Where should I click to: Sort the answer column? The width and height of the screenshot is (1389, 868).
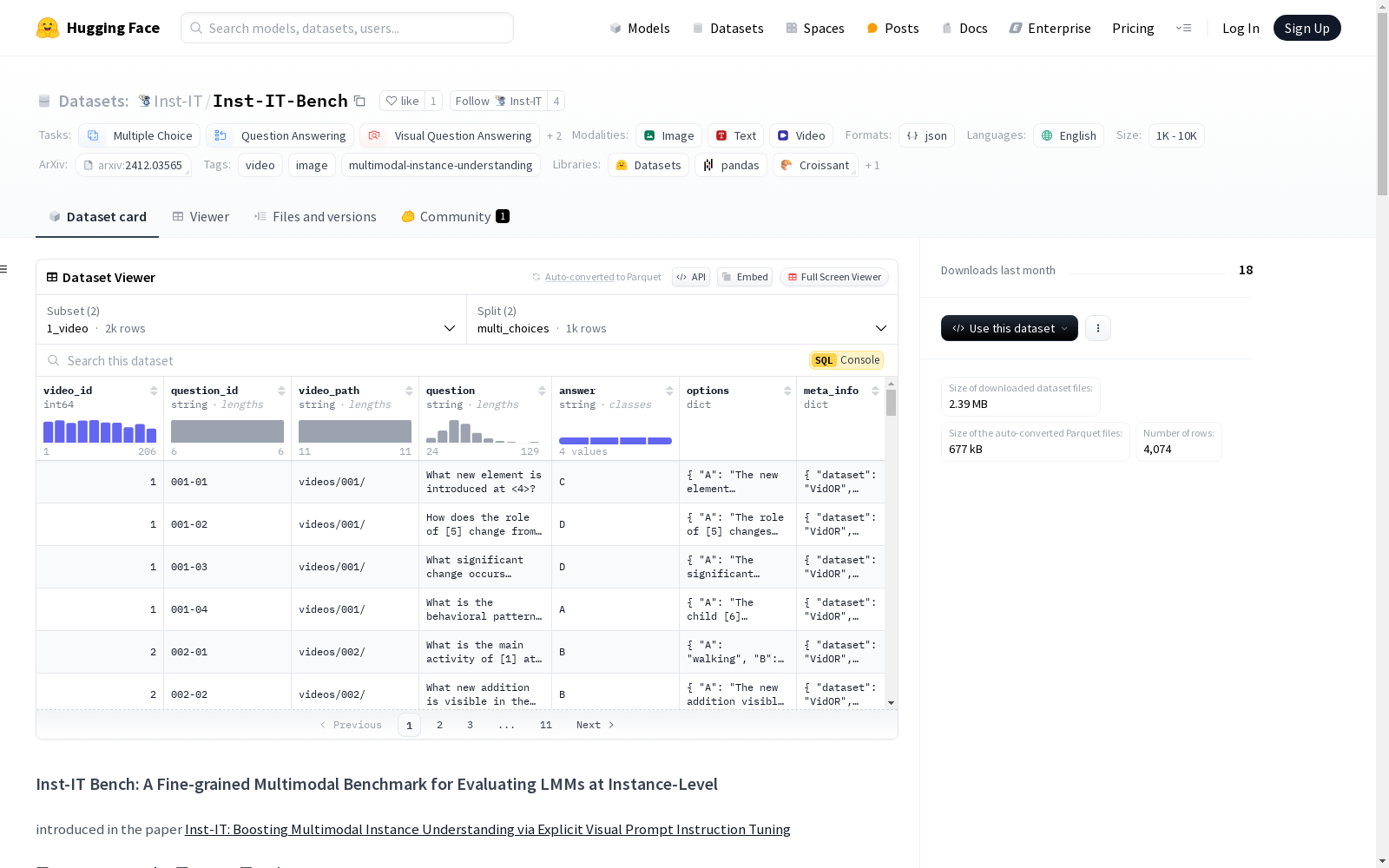click(669, 391)
